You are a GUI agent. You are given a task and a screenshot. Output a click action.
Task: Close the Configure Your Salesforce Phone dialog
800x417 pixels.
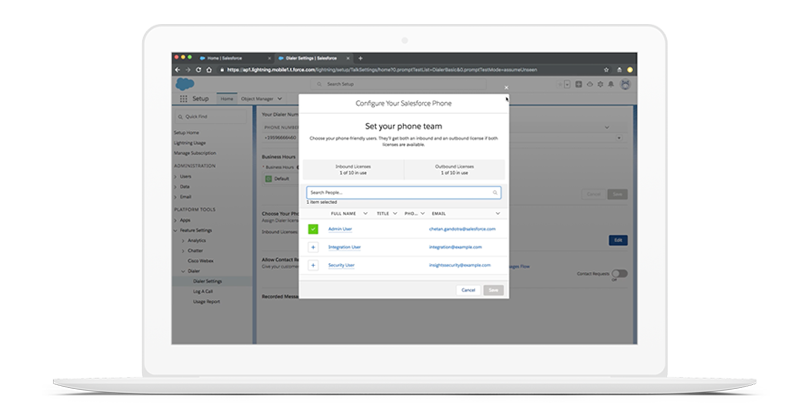point(506,87)
